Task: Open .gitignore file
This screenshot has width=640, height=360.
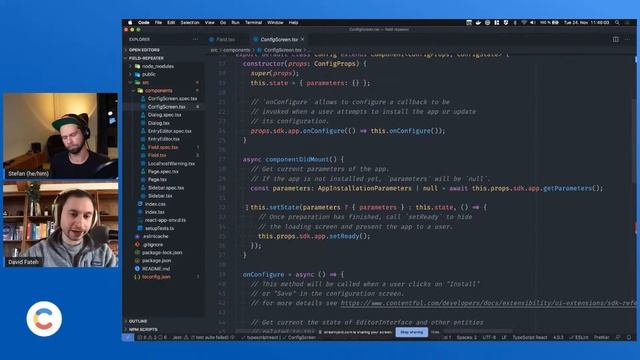Action: coord(153,244)
